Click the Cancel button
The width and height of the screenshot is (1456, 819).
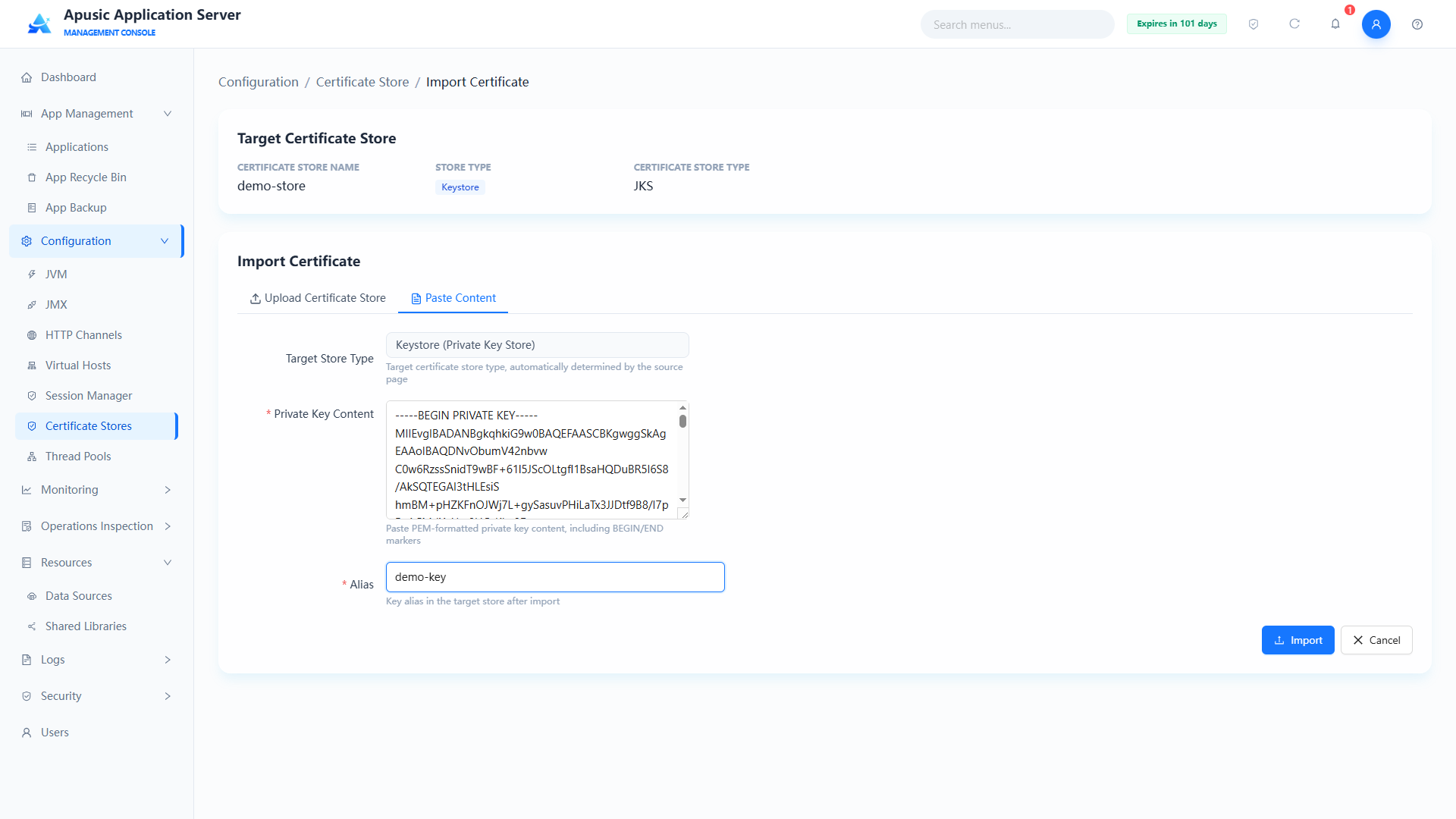pos(1376,640)
